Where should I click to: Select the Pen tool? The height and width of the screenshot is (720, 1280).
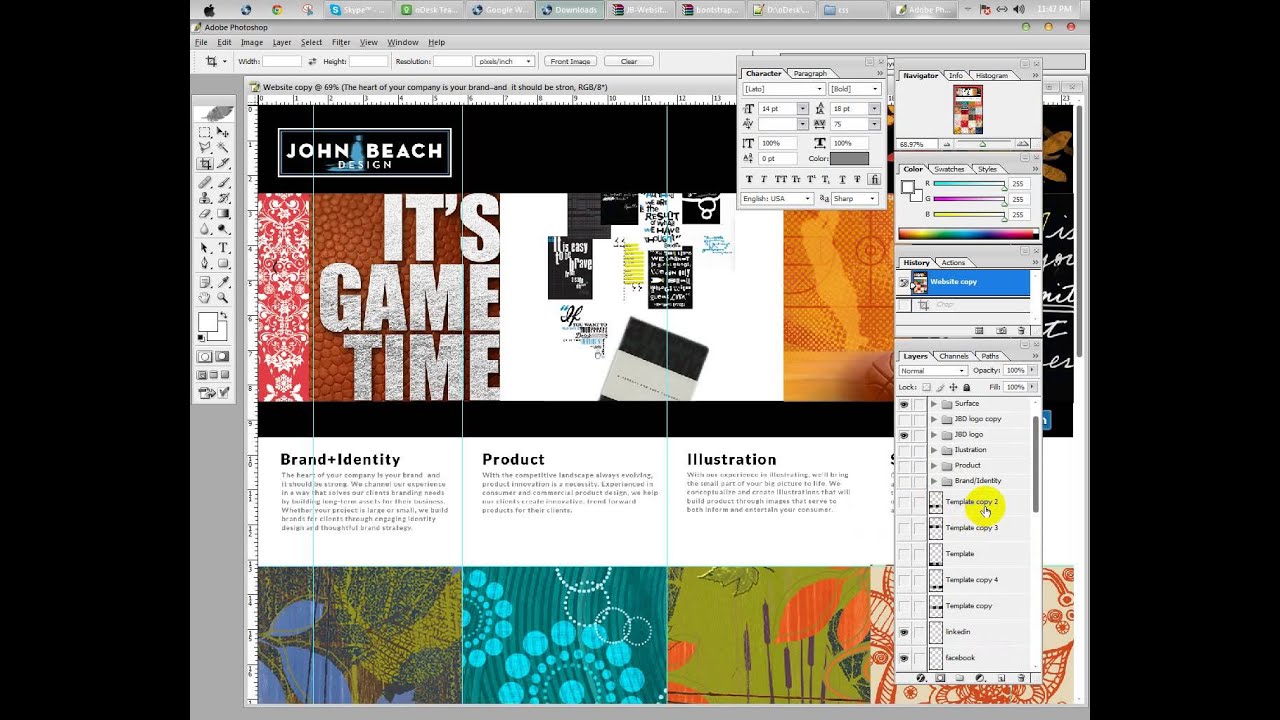click(x=205, y=264)
